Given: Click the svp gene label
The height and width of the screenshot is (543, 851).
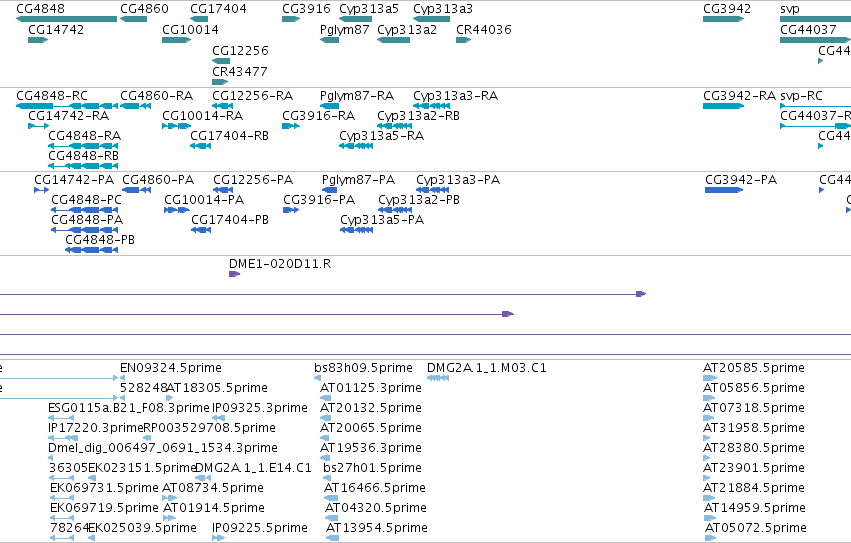Looking at the screenshot, I should (x=790, y=9).
